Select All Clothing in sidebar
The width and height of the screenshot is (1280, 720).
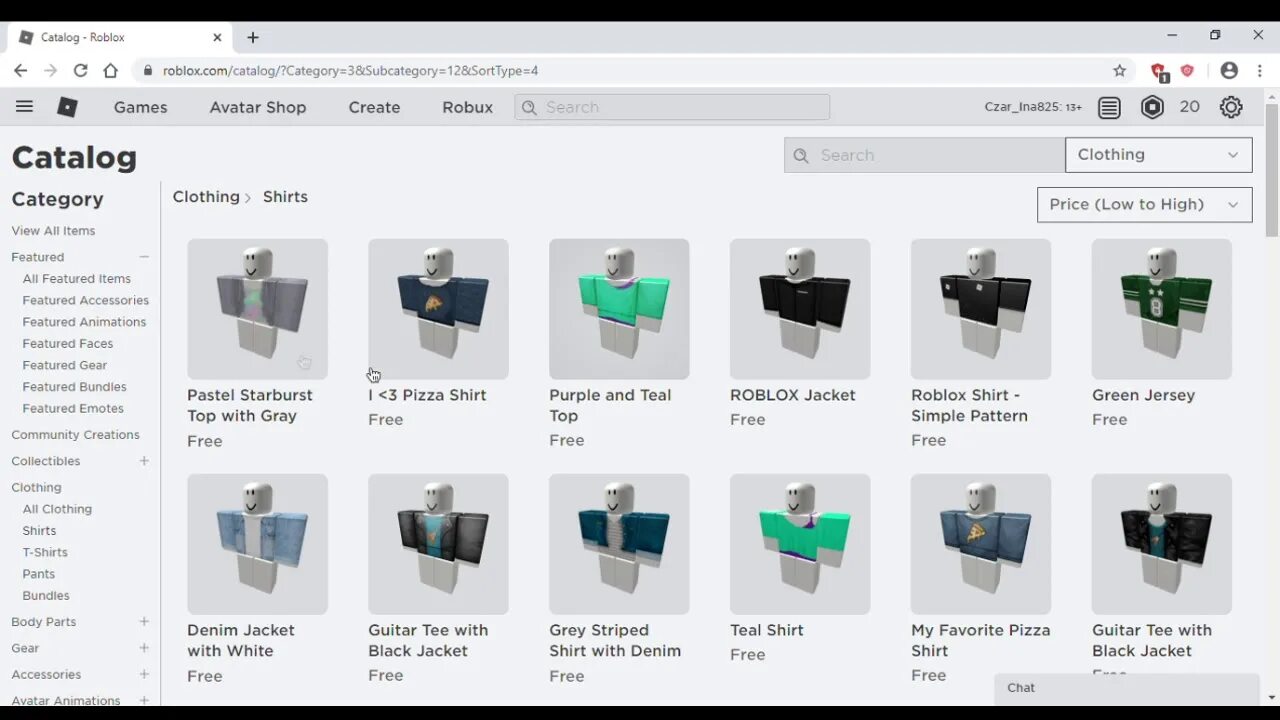(x=57, y=509)
